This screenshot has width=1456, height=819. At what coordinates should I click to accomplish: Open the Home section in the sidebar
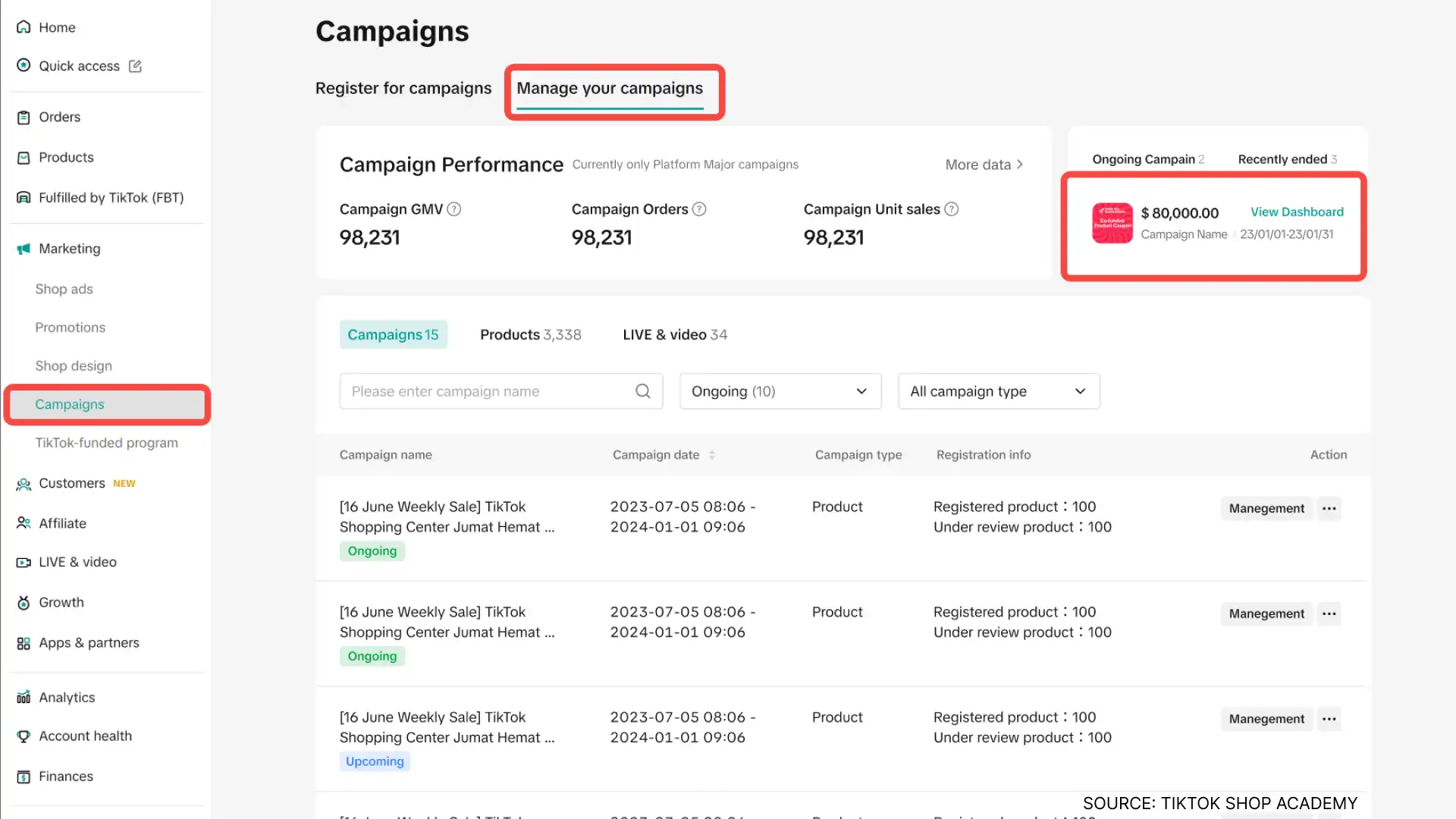coord(24,27)
